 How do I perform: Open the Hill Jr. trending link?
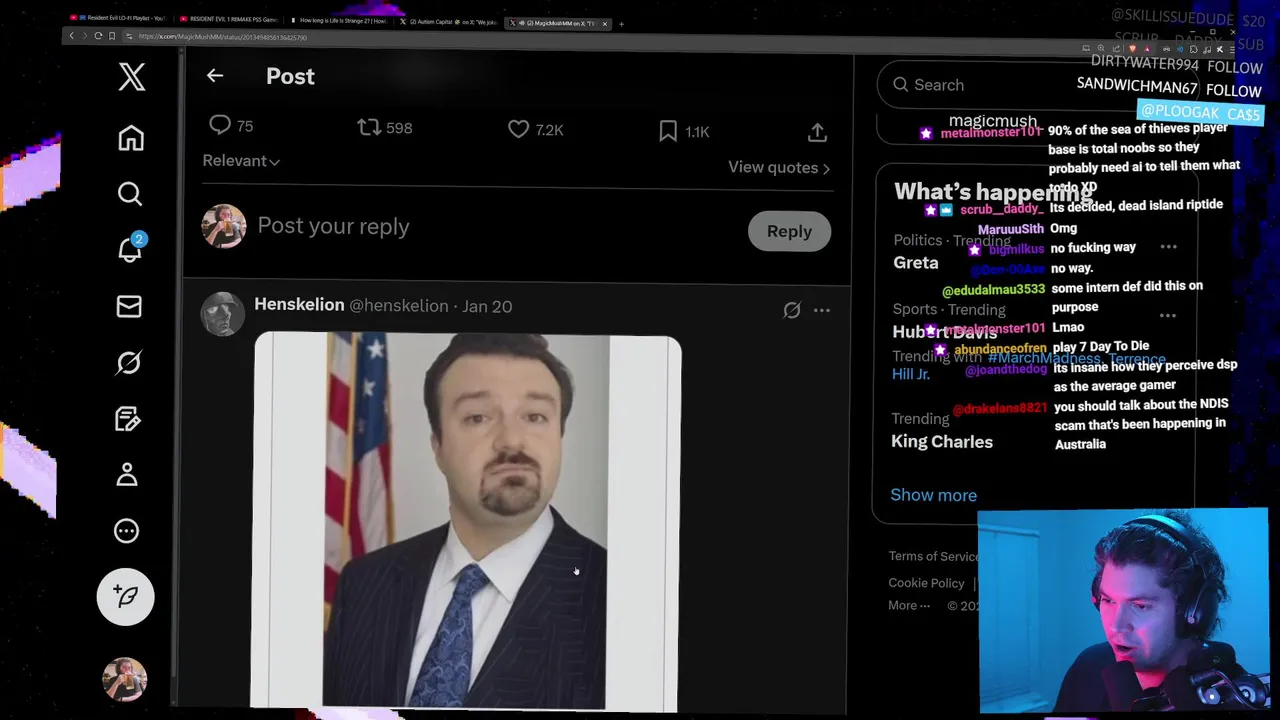click(x=910, y=373)
